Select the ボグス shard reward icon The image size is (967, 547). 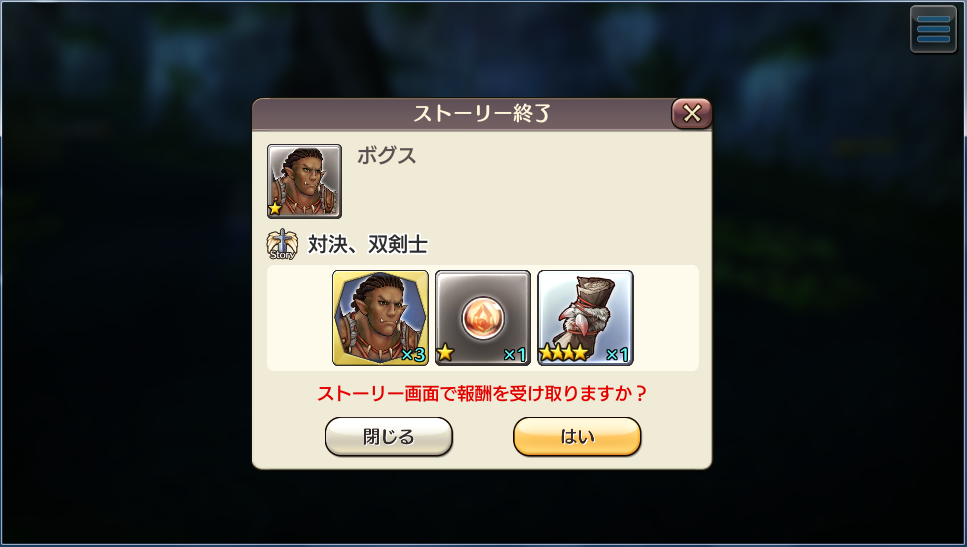pos(381,318)
